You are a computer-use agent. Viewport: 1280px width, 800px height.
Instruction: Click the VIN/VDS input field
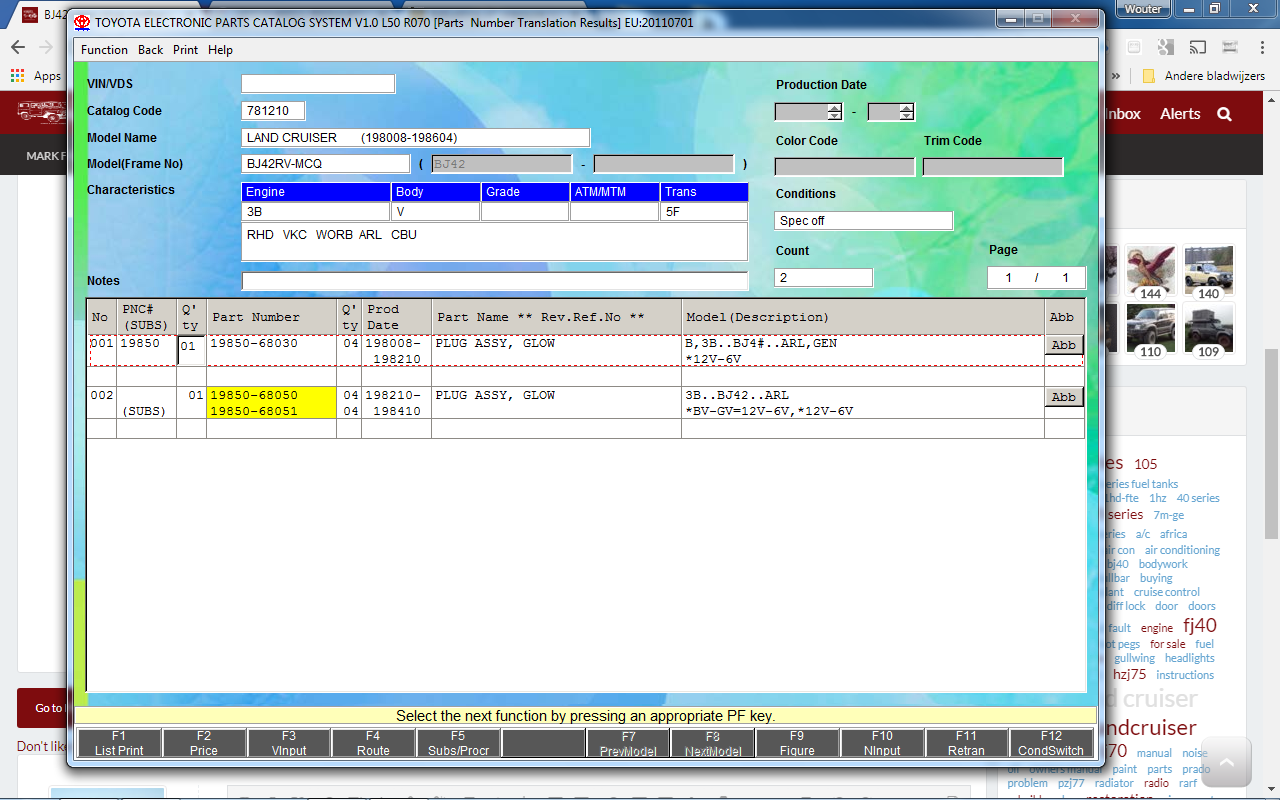318,84
